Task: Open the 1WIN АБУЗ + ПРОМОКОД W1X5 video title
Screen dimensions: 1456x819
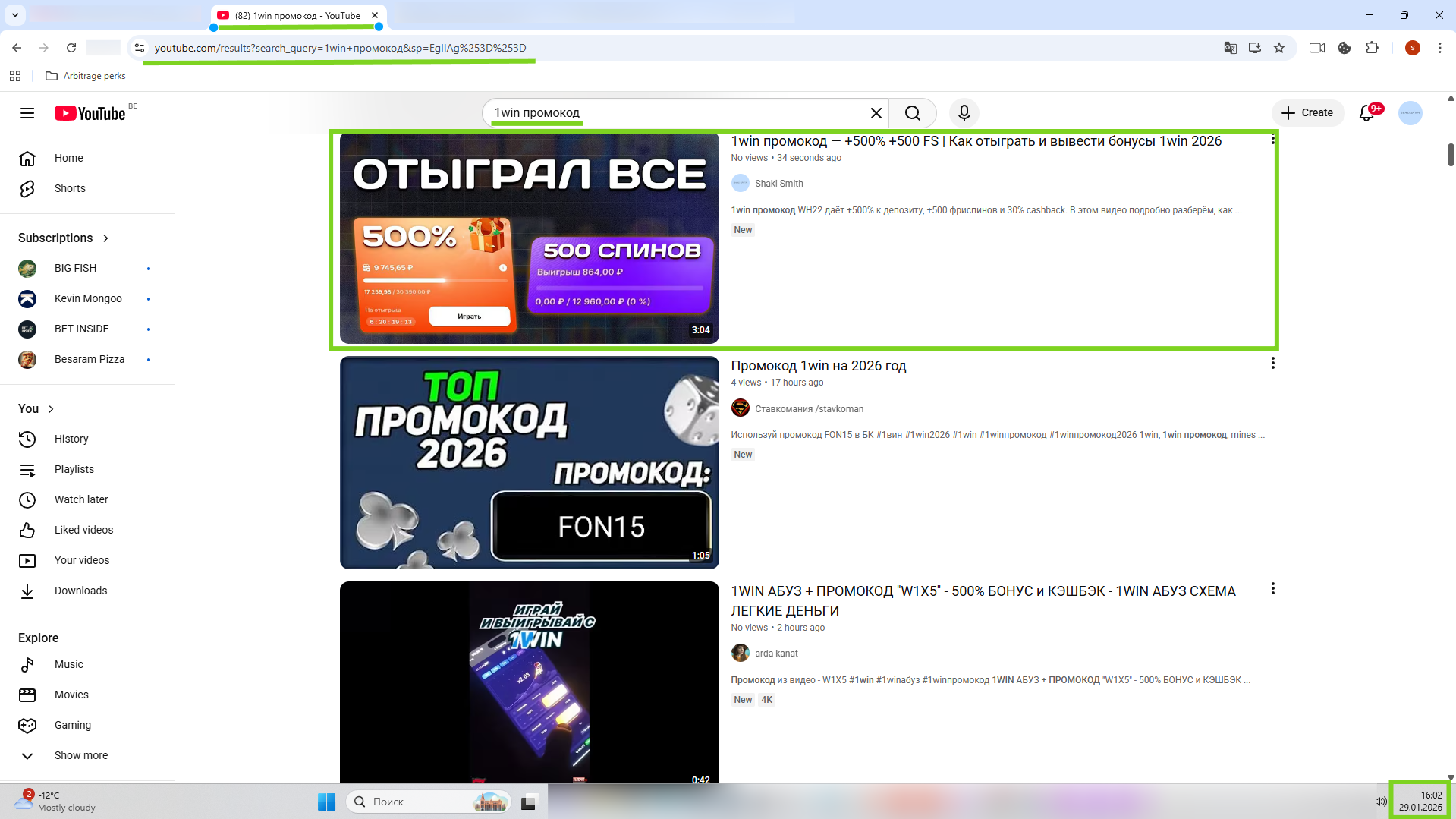Action: [983, 600]
